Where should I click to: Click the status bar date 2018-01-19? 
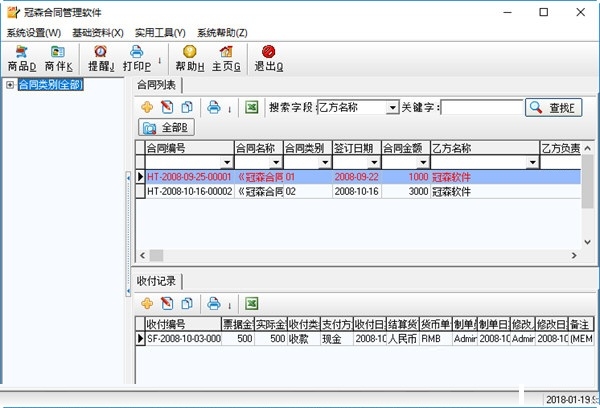(571, 400)
